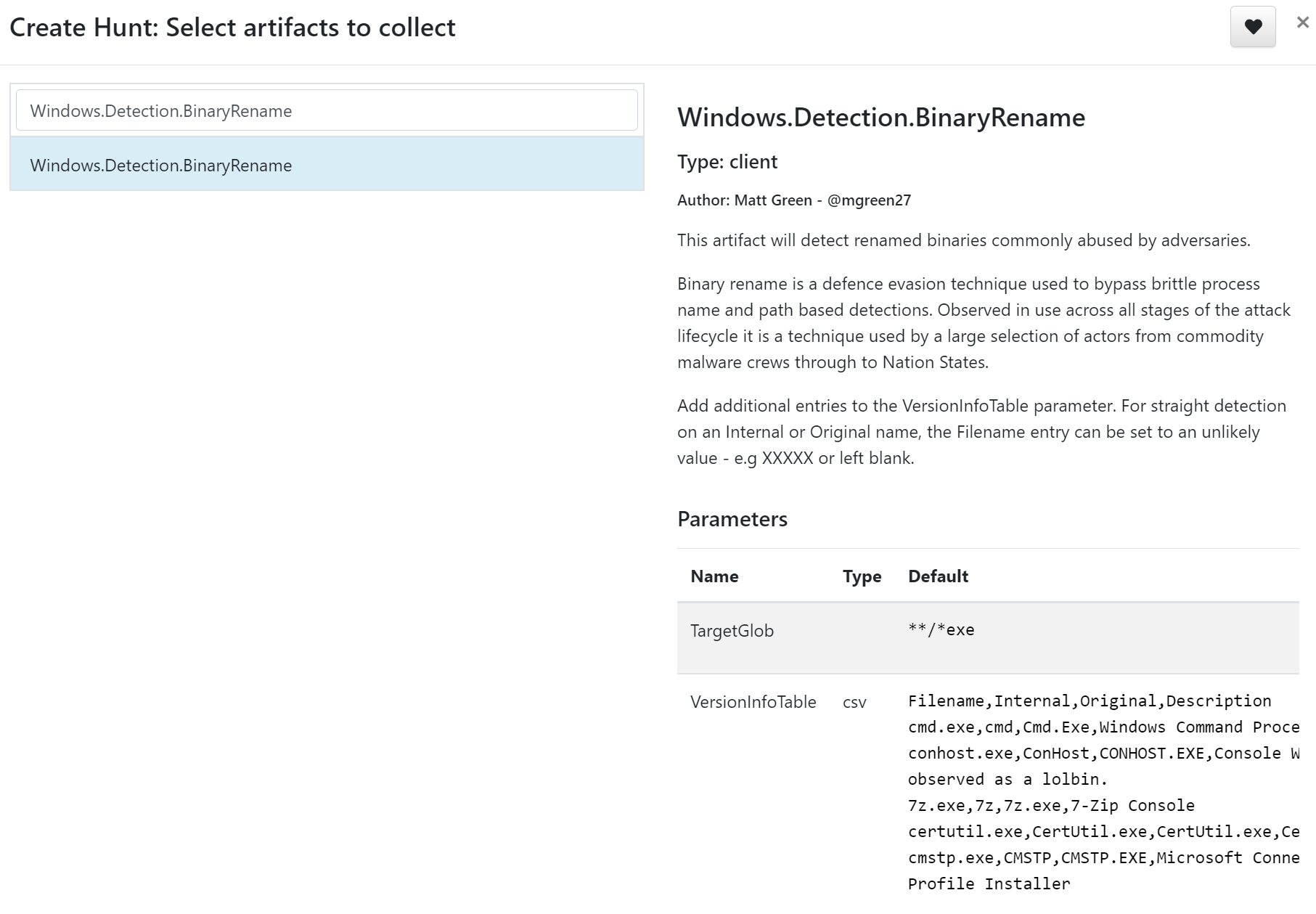This screenshot has height=914, width=1316.
Task: Click the Filename,Internal,Original,Description header line
Action: (x=1090, y=701)
